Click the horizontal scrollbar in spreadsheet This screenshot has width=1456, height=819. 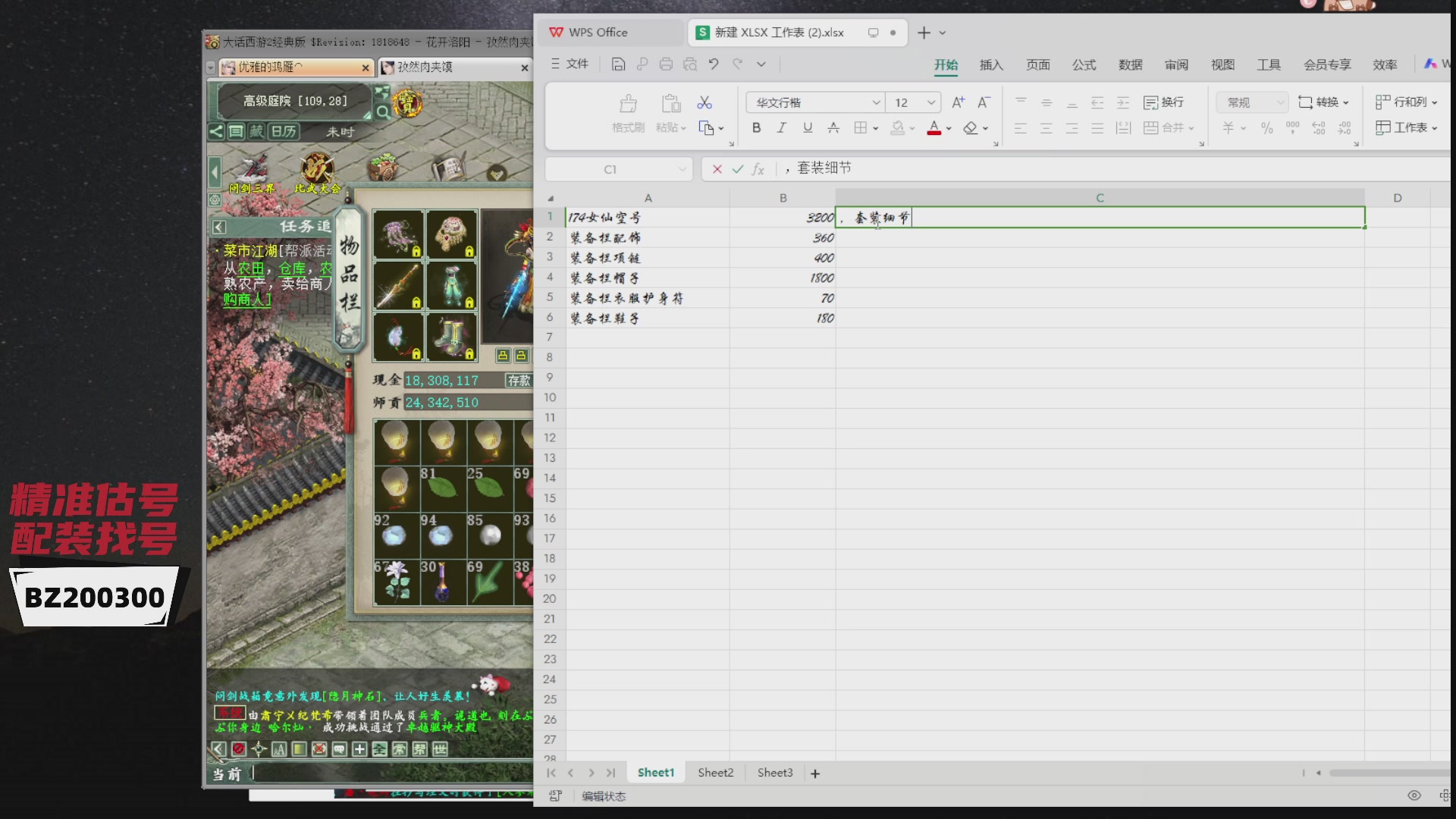[1389, 773]
